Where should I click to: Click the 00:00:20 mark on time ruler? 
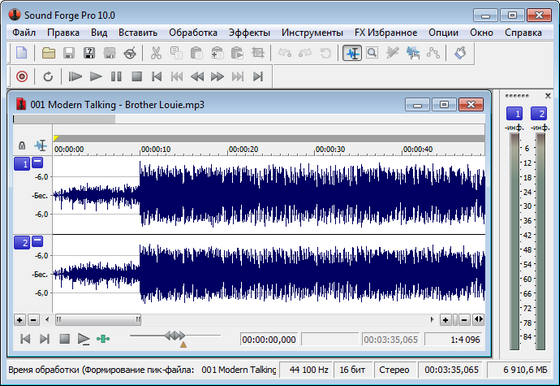tap(243, 149)
